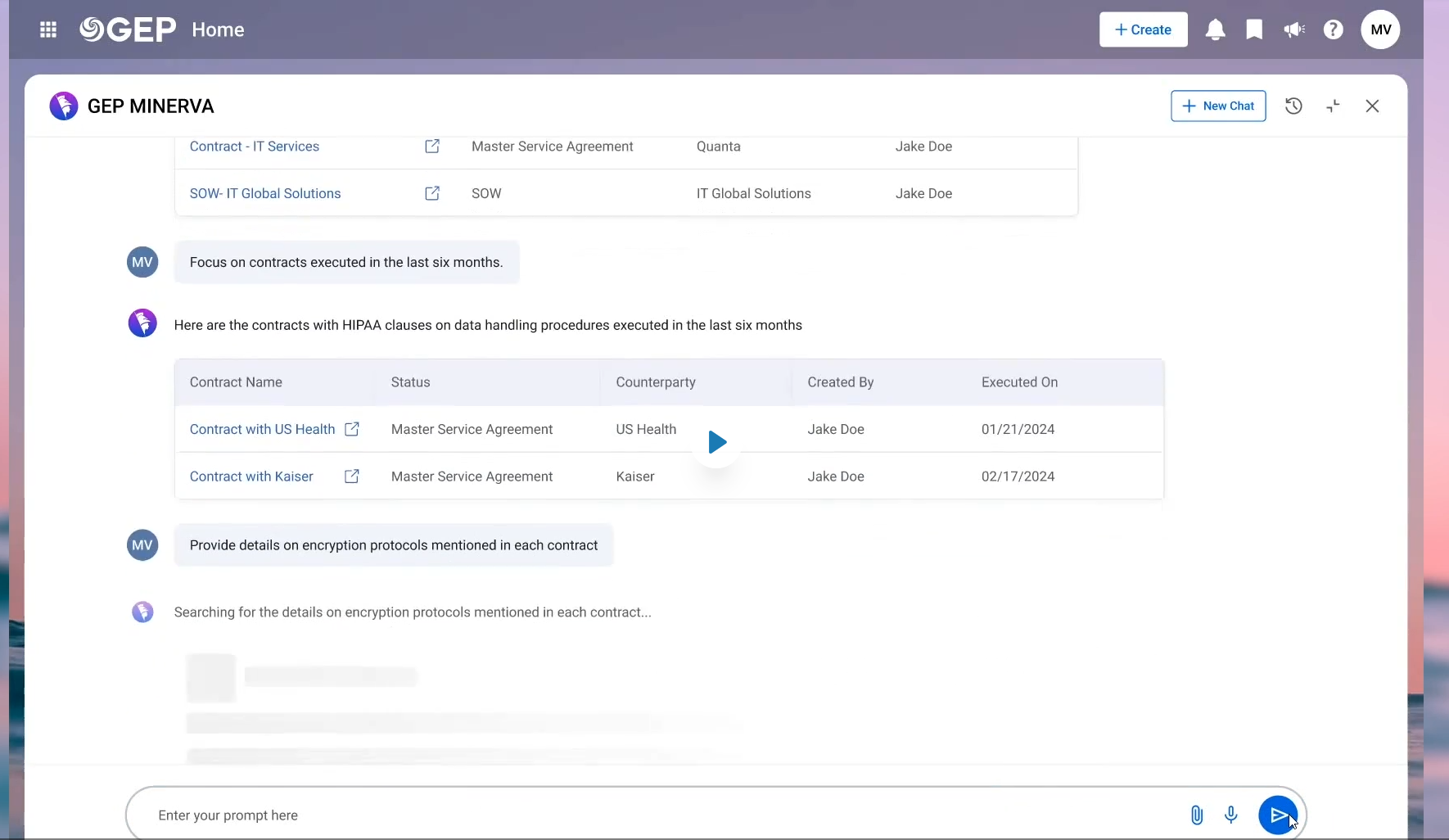The width and height of the screenshot is (1449, 840).
Task: View chat history in Minerva
Action: tap(1293, 106)
